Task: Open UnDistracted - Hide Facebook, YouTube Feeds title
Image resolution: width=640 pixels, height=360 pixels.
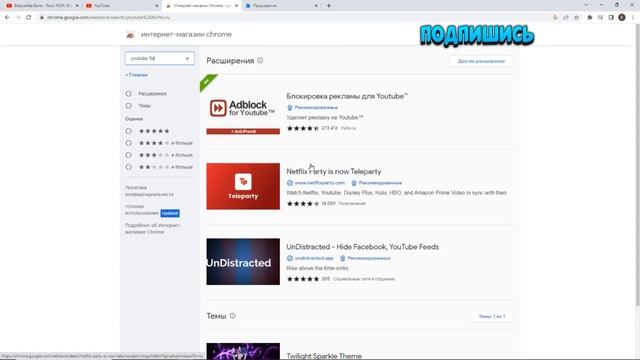Action: [362, 247]
